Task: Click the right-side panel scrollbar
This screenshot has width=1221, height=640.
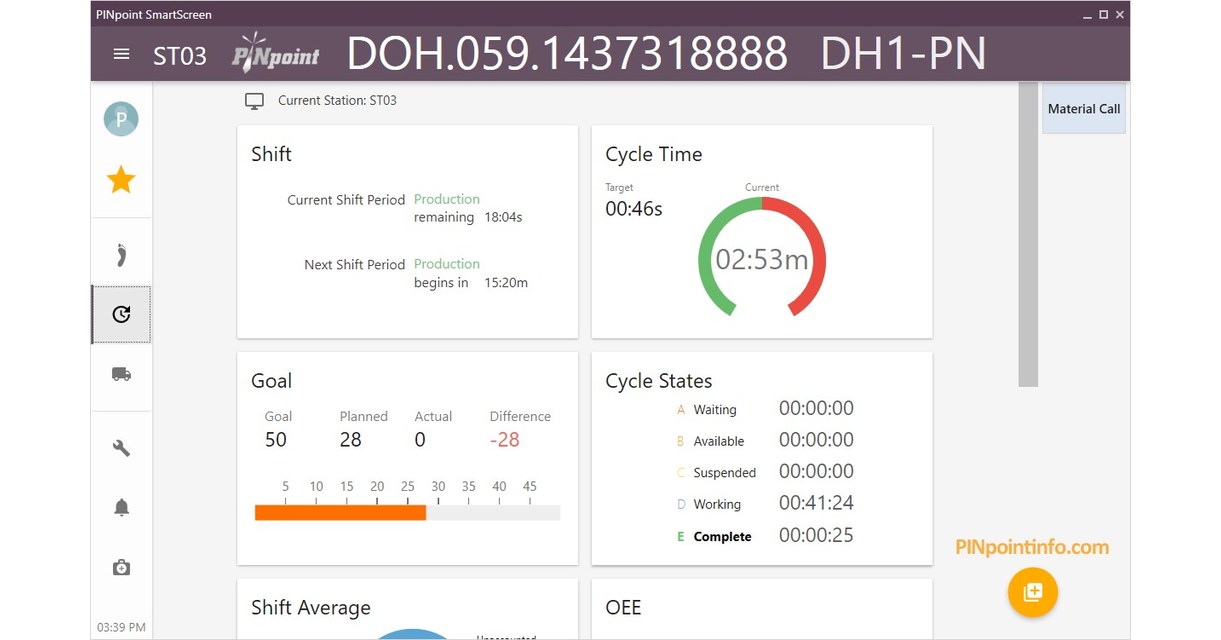Action: point(1027,240)
